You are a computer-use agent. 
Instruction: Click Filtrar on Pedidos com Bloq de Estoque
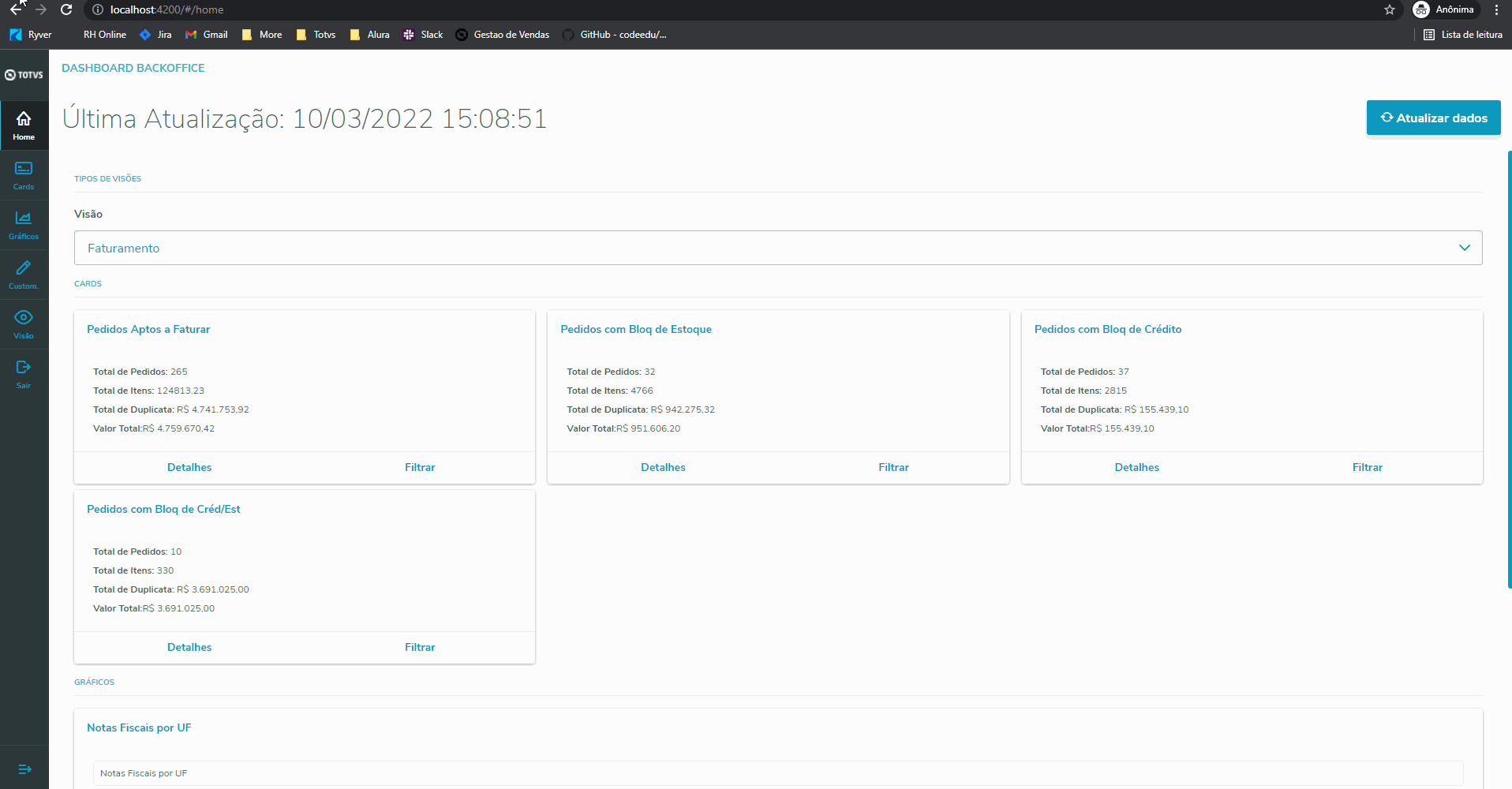click(893, 467)
